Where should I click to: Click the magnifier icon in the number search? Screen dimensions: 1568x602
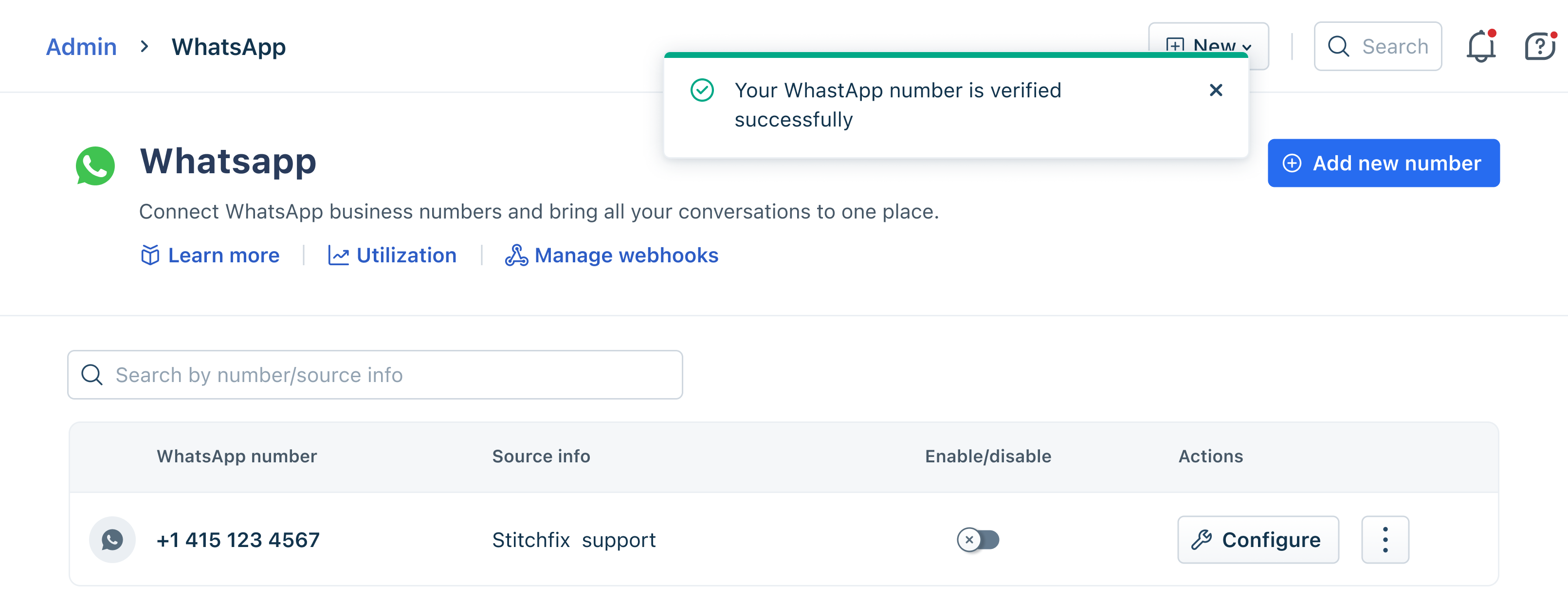92,375
